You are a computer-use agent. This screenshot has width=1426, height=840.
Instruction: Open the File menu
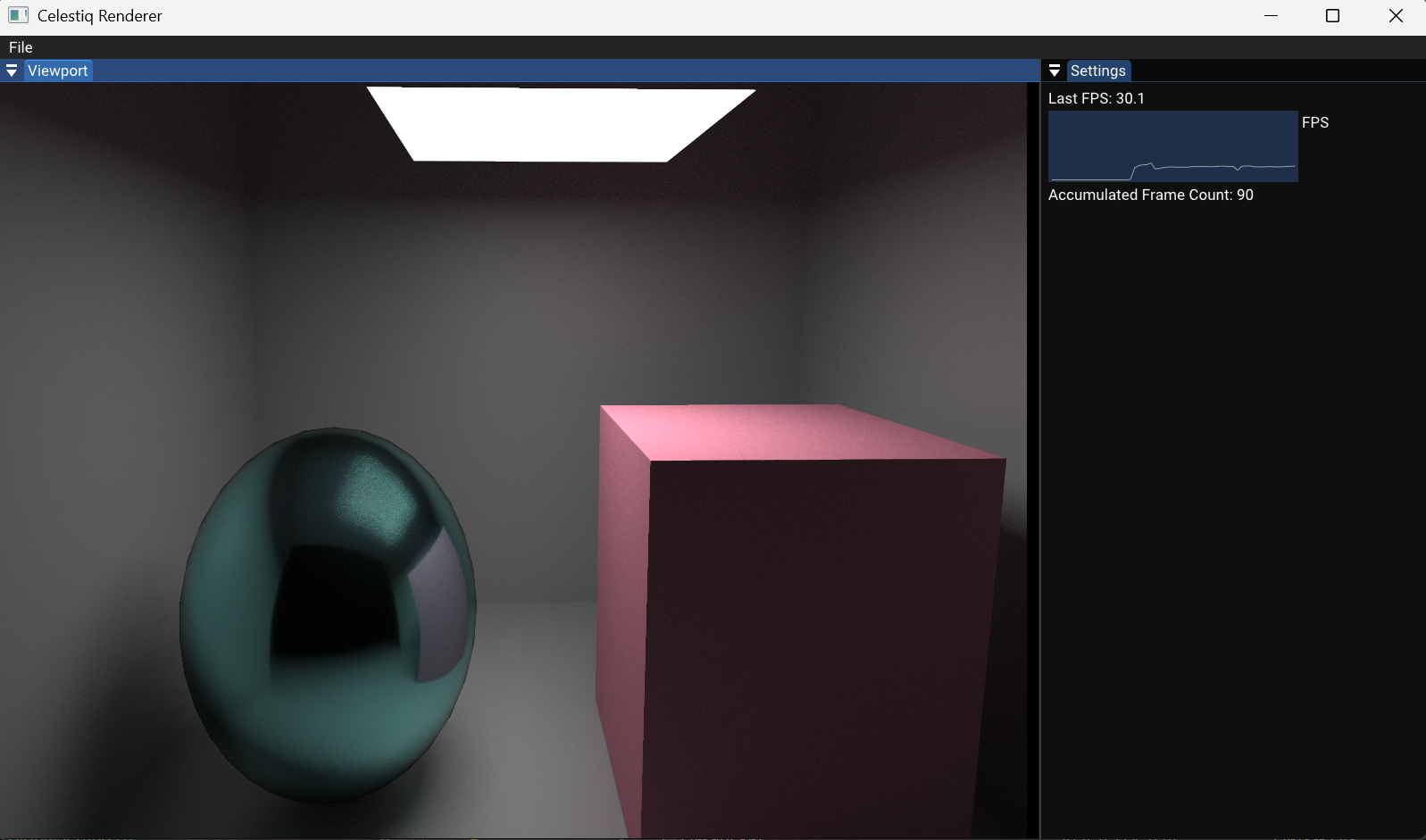(21, 47)
